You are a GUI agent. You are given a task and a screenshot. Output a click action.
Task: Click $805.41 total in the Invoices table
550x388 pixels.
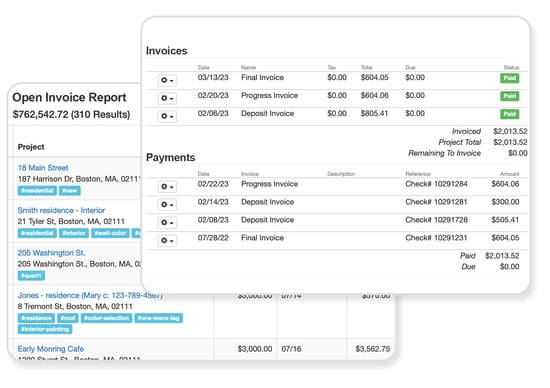pos(374,113)
